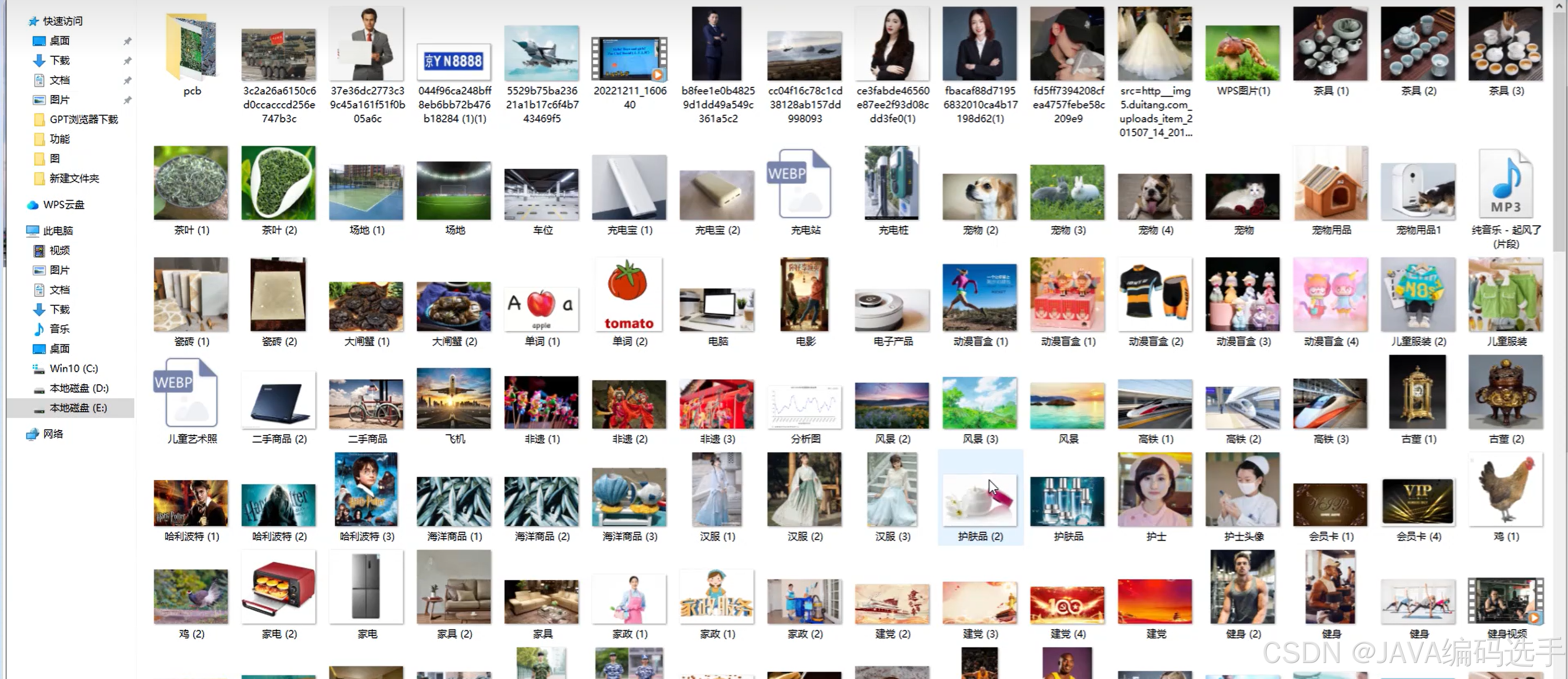
Task: Click the WPS云盘 cloud icon
Action: [x=33, y=205]
